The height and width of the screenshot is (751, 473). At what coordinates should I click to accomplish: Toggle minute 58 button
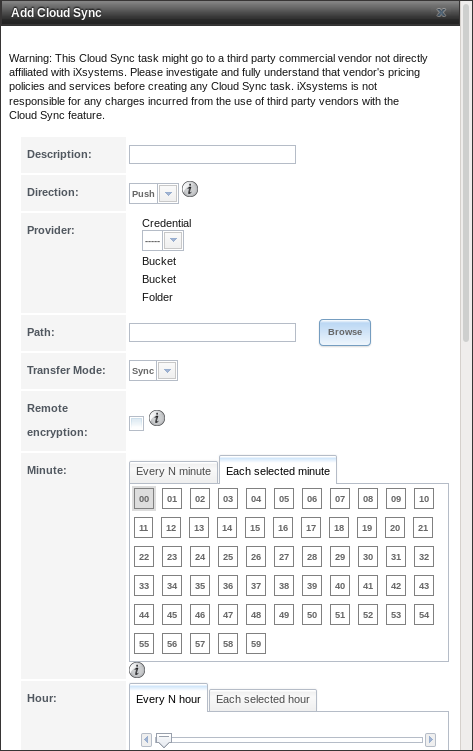coord(228,644)
